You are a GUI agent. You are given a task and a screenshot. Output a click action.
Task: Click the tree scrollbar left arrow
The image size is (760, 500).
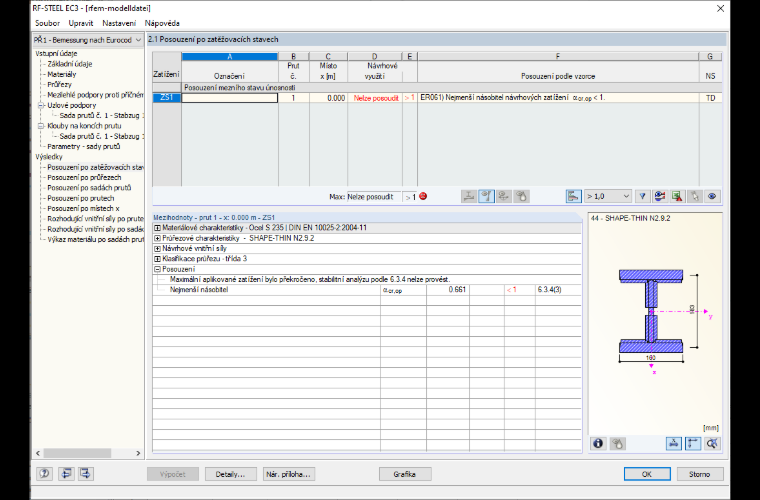point(38,453)
